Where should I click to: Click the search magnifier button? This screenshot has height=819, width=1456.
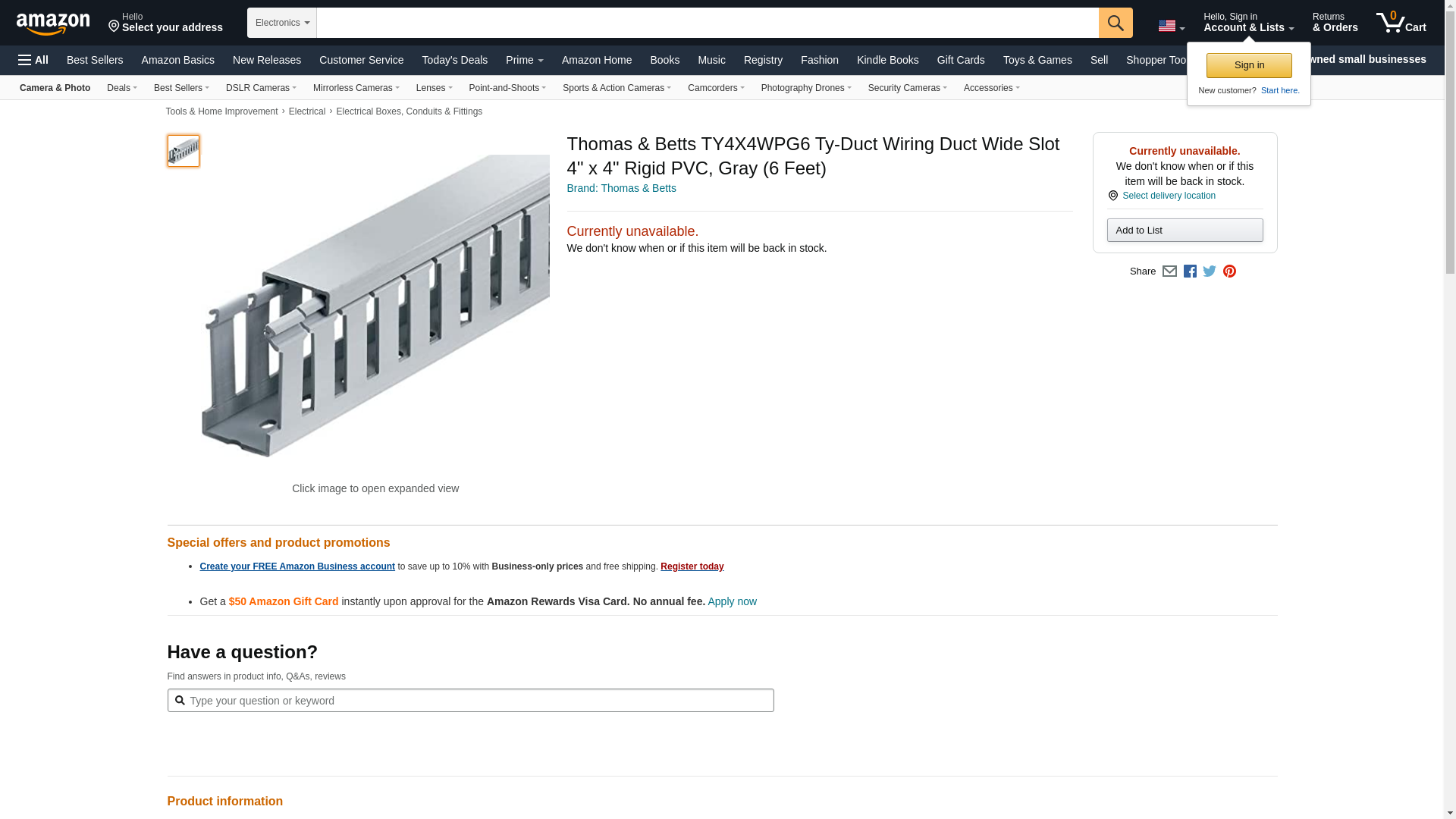pos(1115,23)
